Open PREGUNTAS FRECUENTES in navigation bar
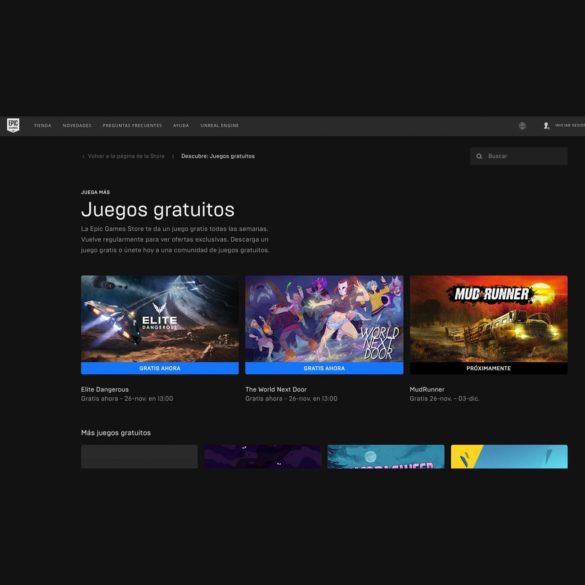Image resolution: width=585 pixels, height=585 pixels. click(x=132, y=126)
